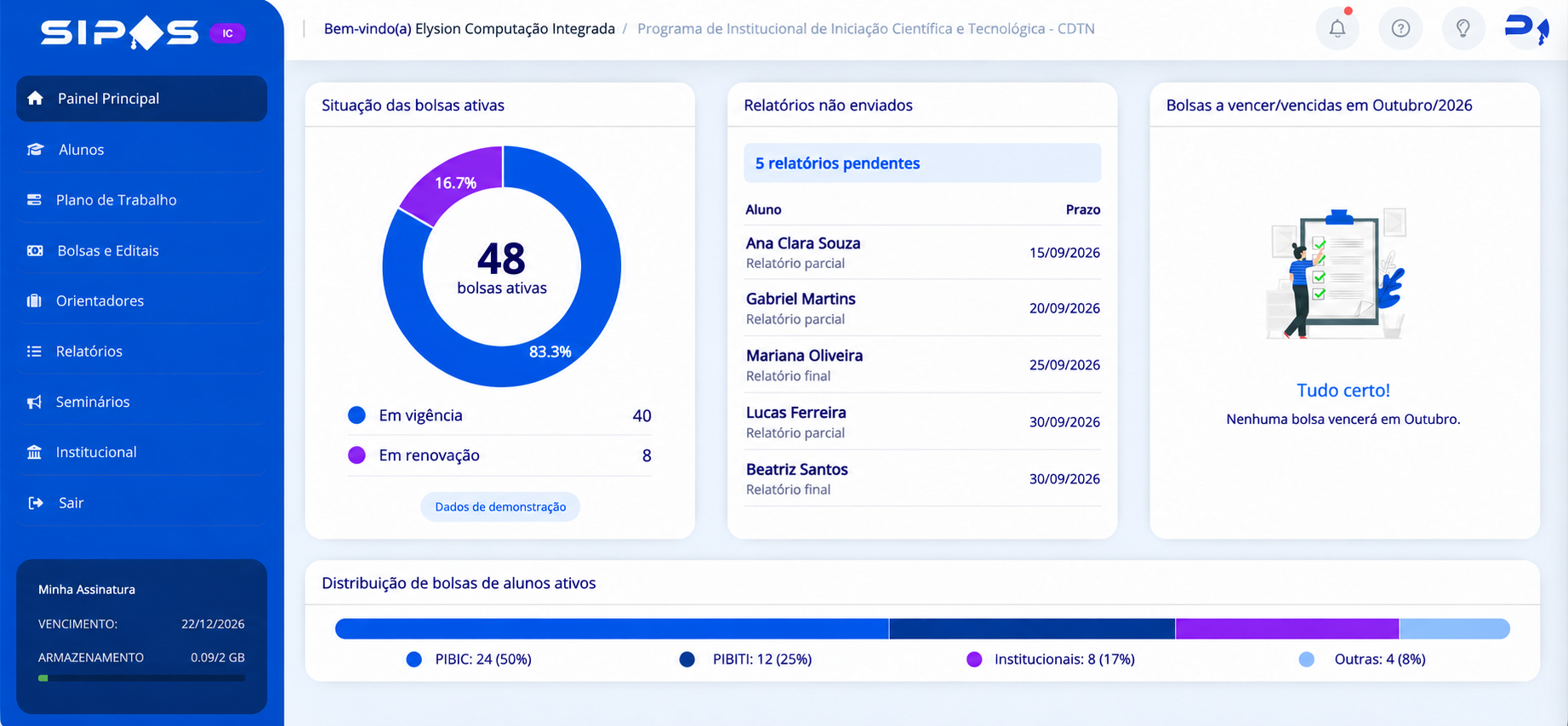
Task: Click the Lucas Ferreira report row
Action: click(922, 422)
